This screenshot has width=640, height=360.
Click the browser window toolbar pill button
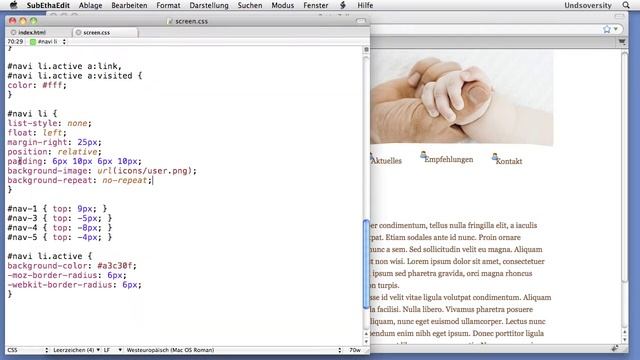tap(620, 16)
